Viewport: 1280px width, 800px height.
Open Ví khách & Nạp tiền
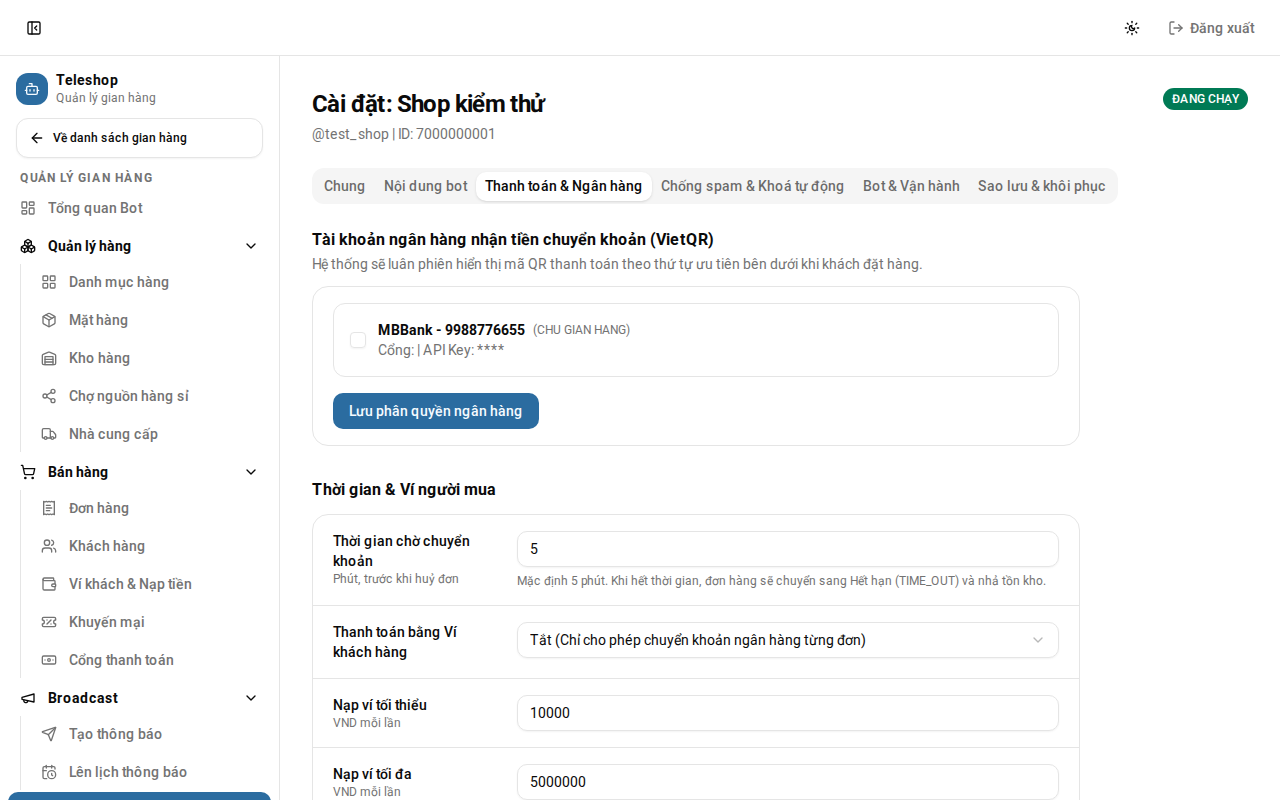coord(149,584)
